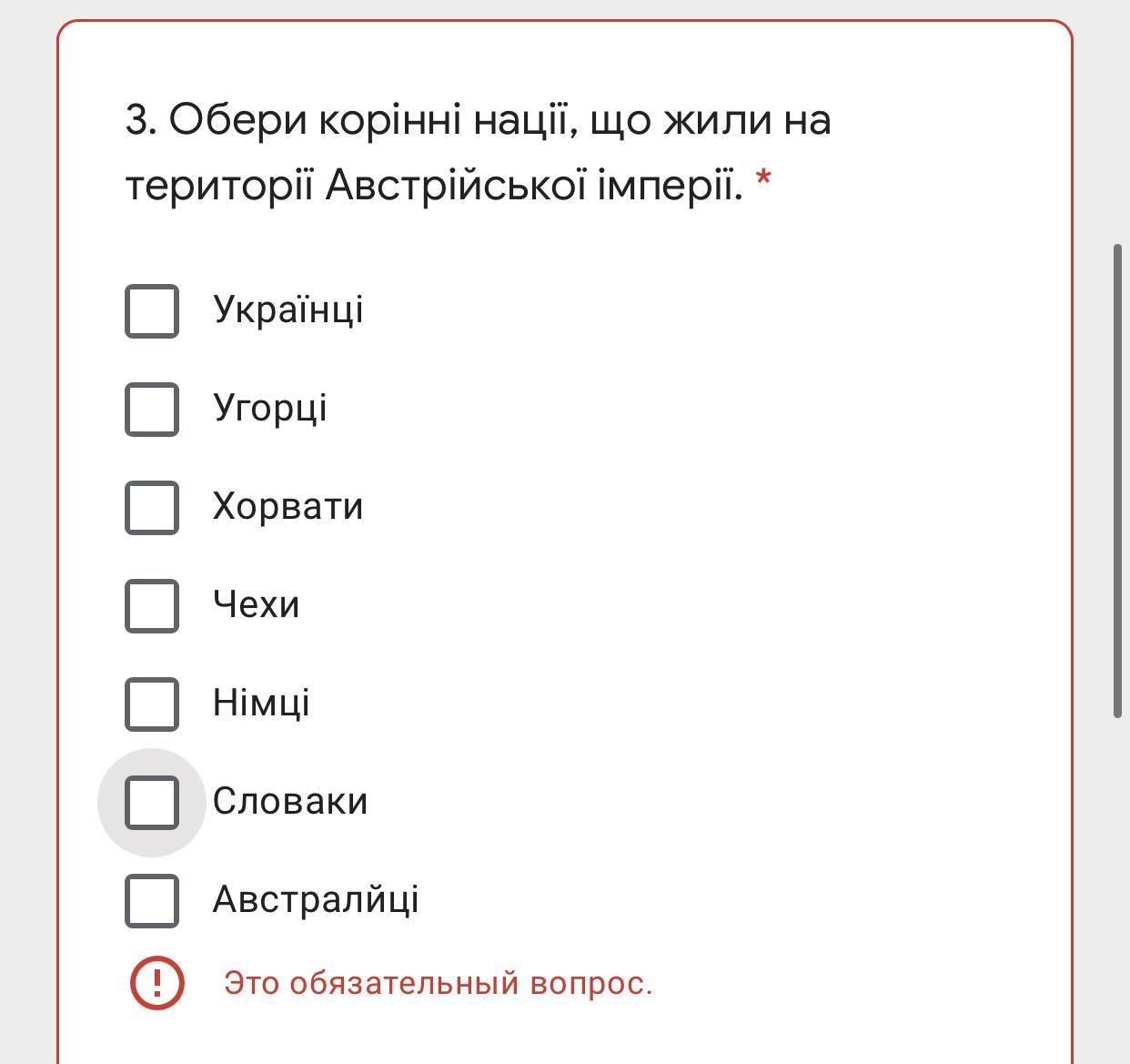Click the Словаки option label text
Screen dimensions: 1130x1064
click(x=290, y=802)
